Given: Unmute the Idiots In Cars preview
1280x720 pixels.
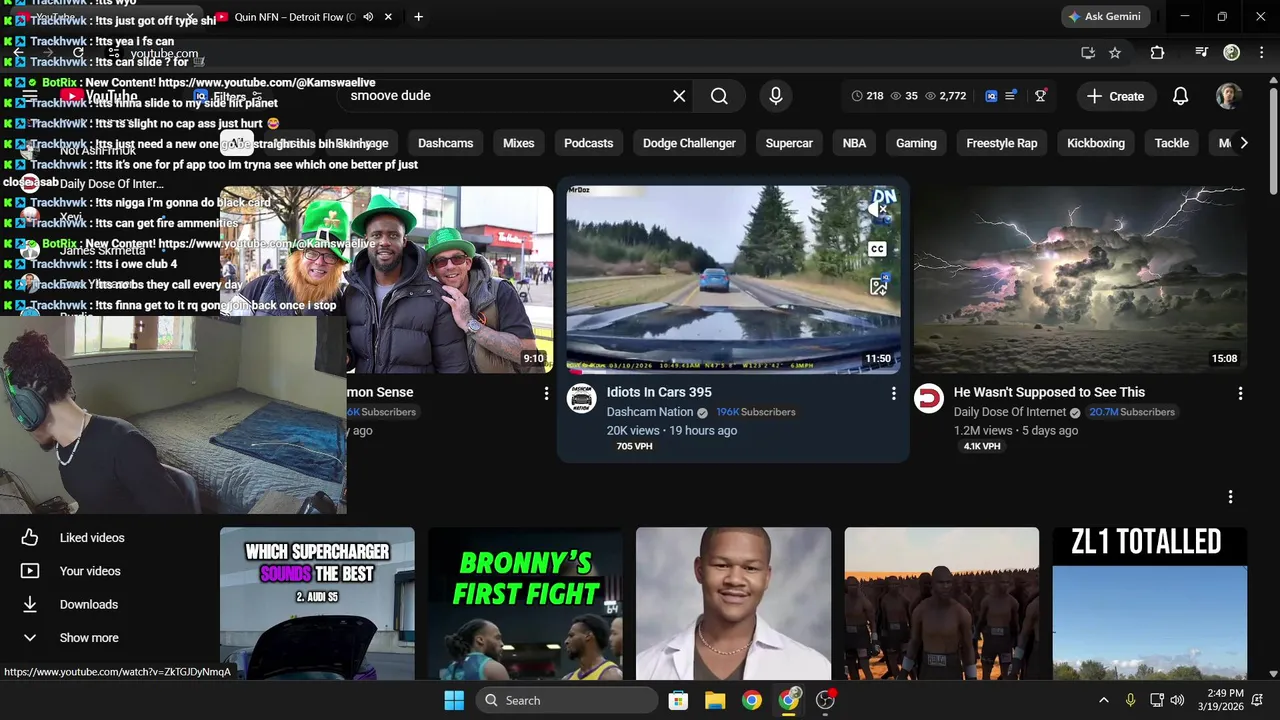Looking at the screenshot, I should [878, 210].
